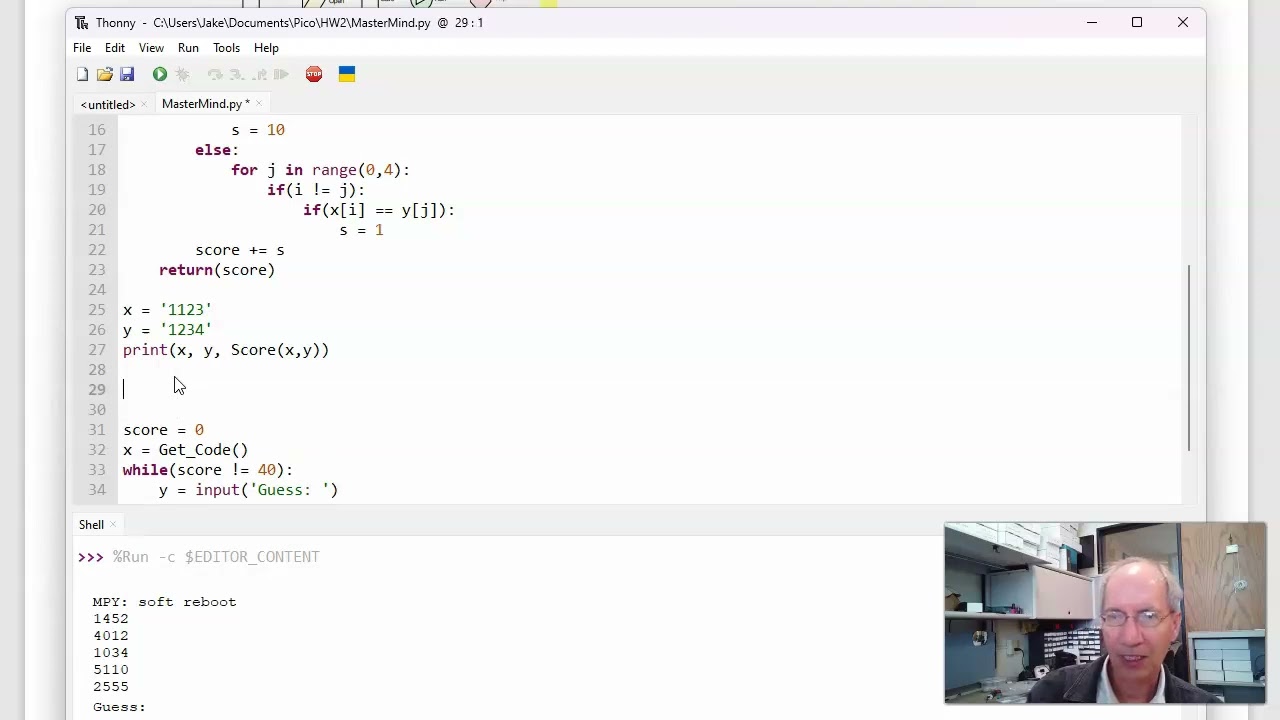
Task: Click the line score += s
Action: tap(240, 250)
